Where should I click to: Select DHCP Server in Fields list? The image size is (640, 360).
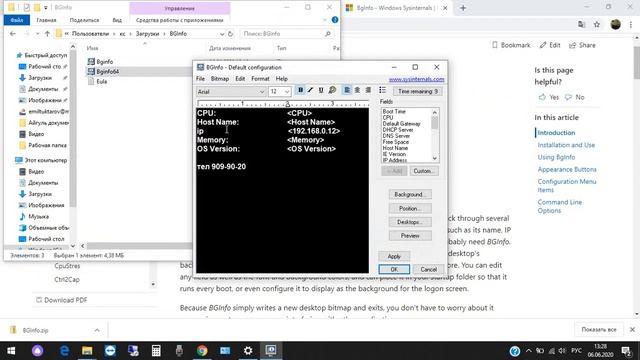(x=398, y=130)
